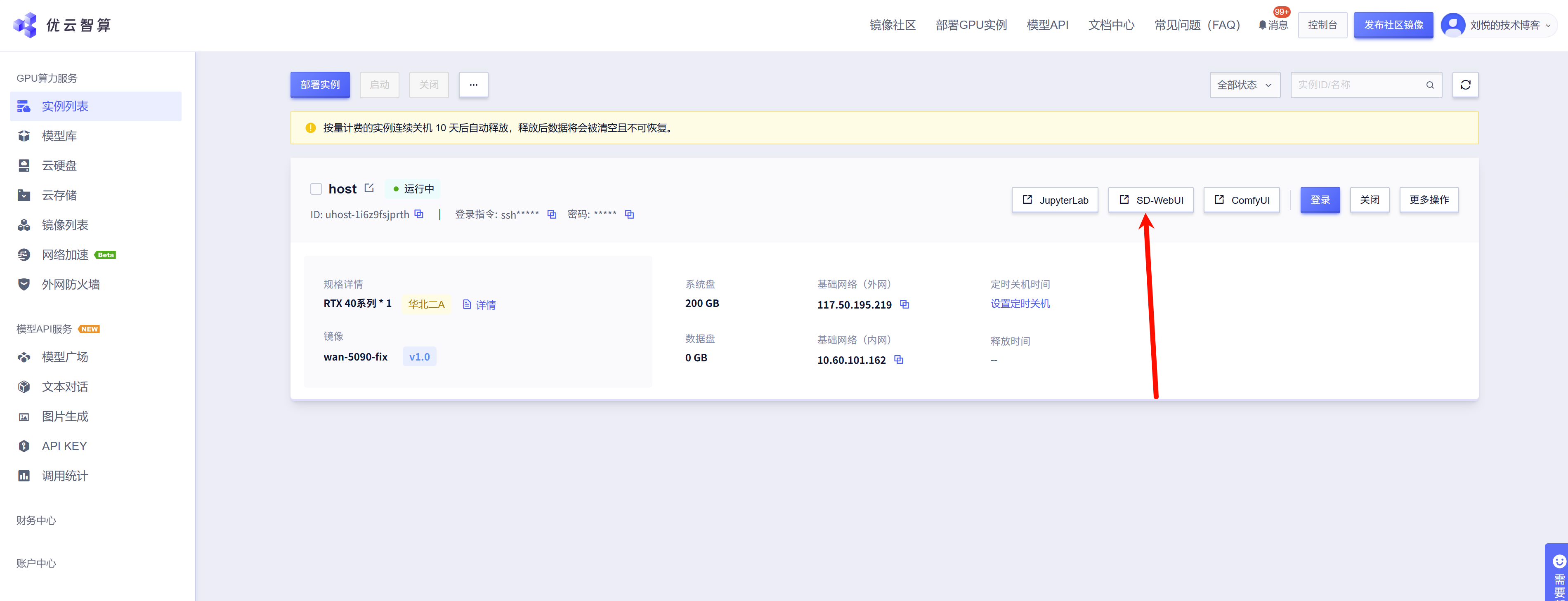Image resolution: width=1568 pixels, height=601 pixels.
Task: Copy the instance password
Action: coord(629,214)
